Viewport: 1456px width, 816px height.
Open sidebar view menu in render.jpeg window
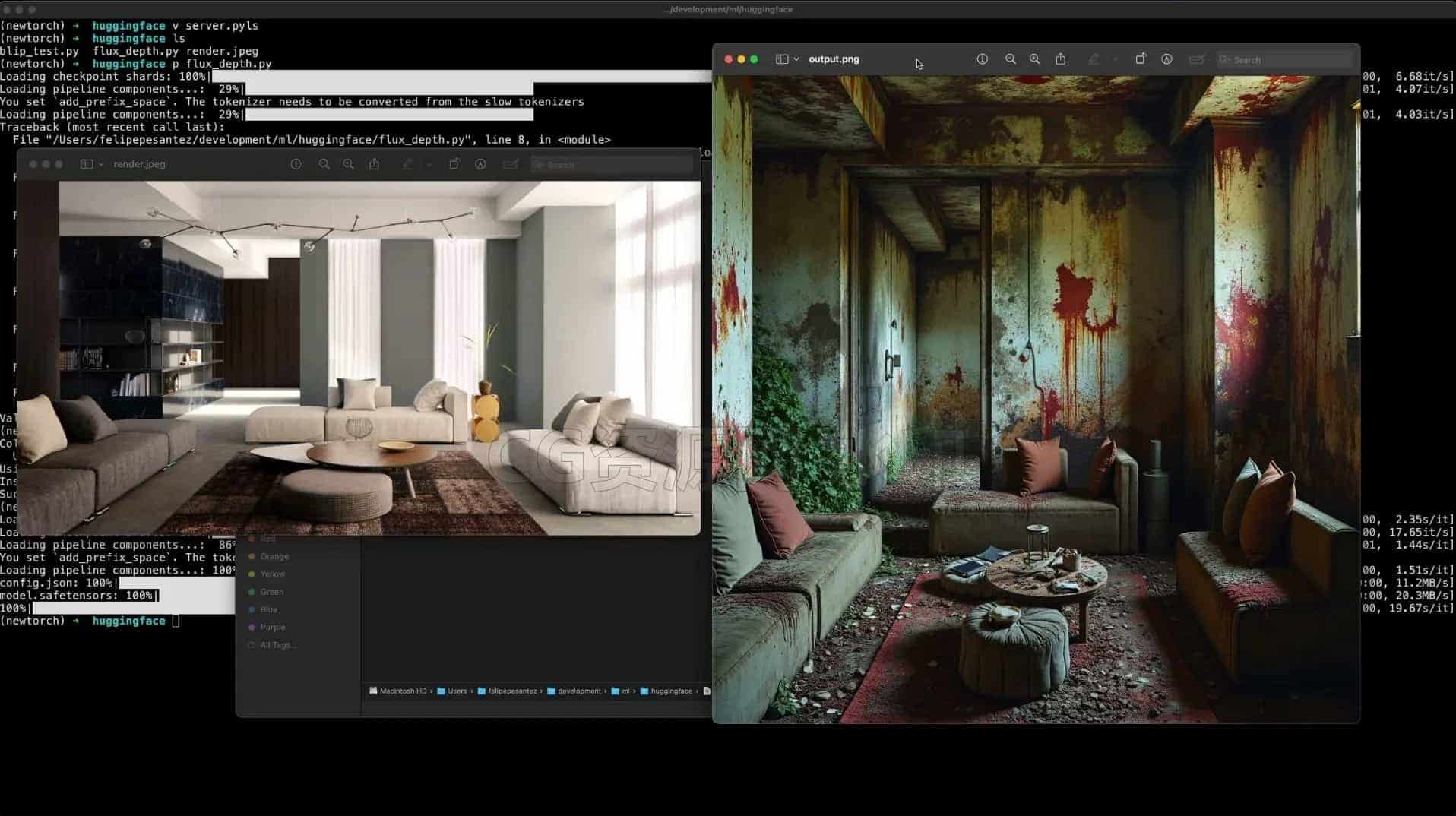click(x=92, y=164)
